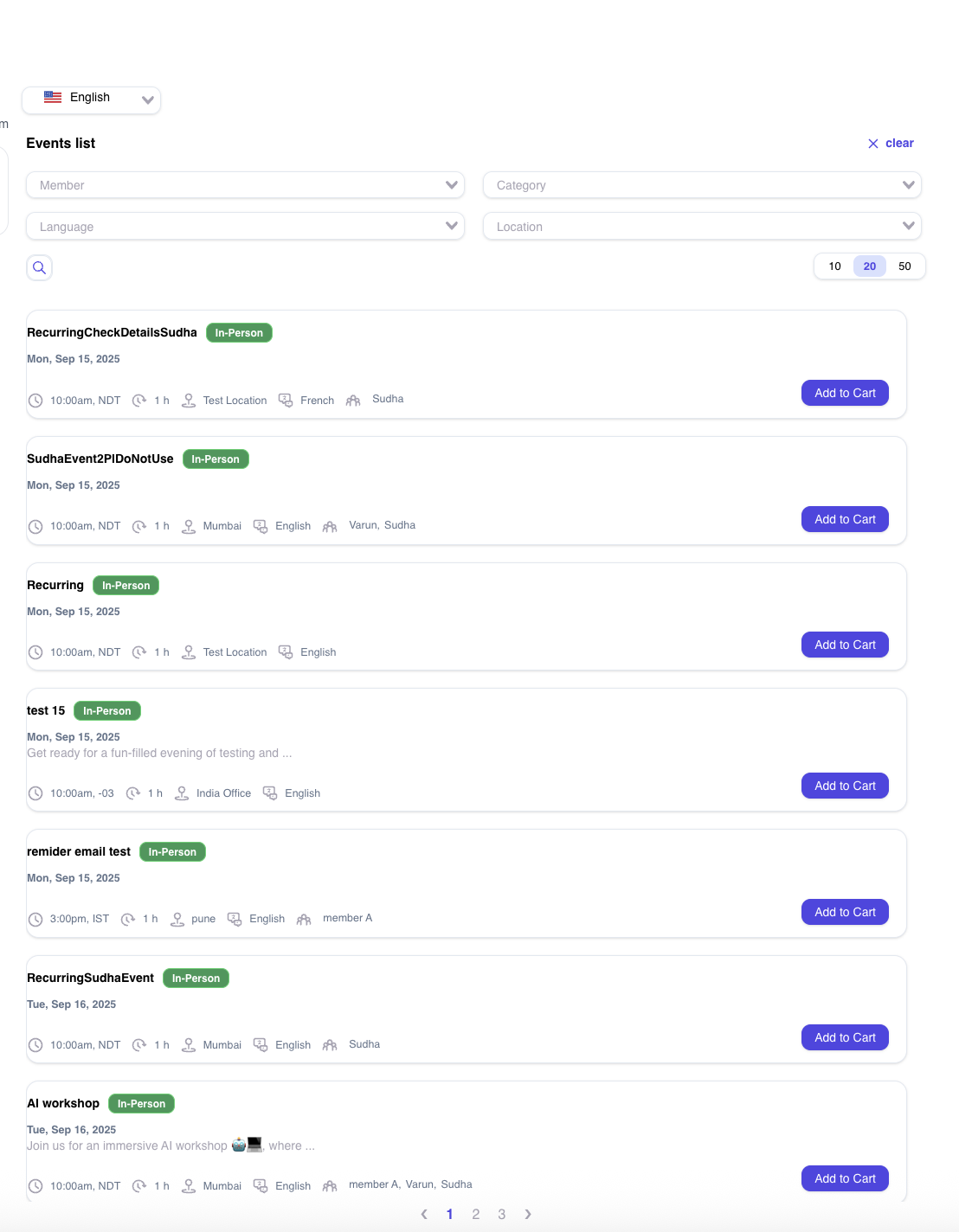Viewport: 959px width, 1232px height.
Task: Open the Location filter dropdown
Action: click(x=702, y=227)
